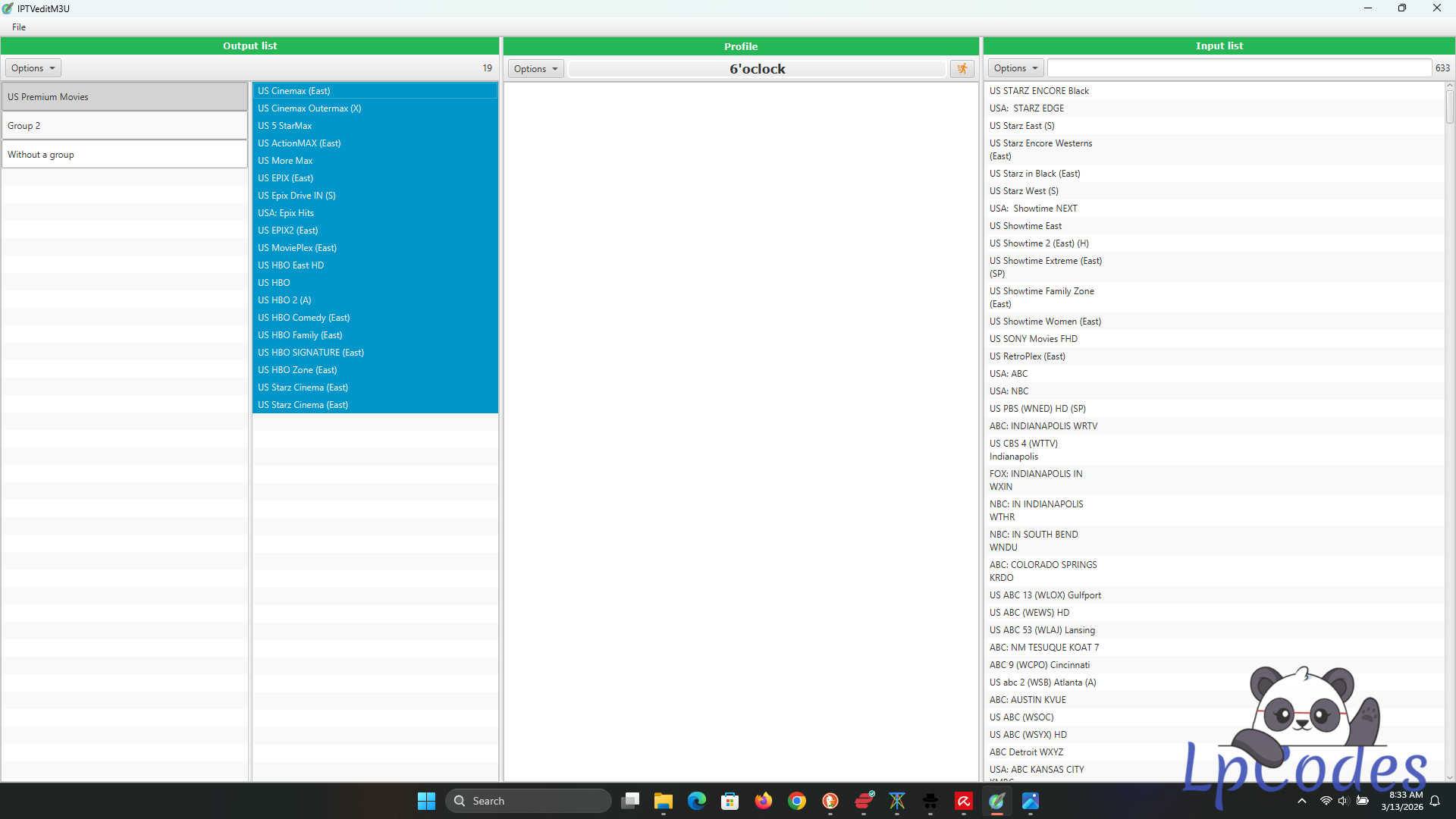
Task: Open Firefox from the taskbar
Action: 763,801
